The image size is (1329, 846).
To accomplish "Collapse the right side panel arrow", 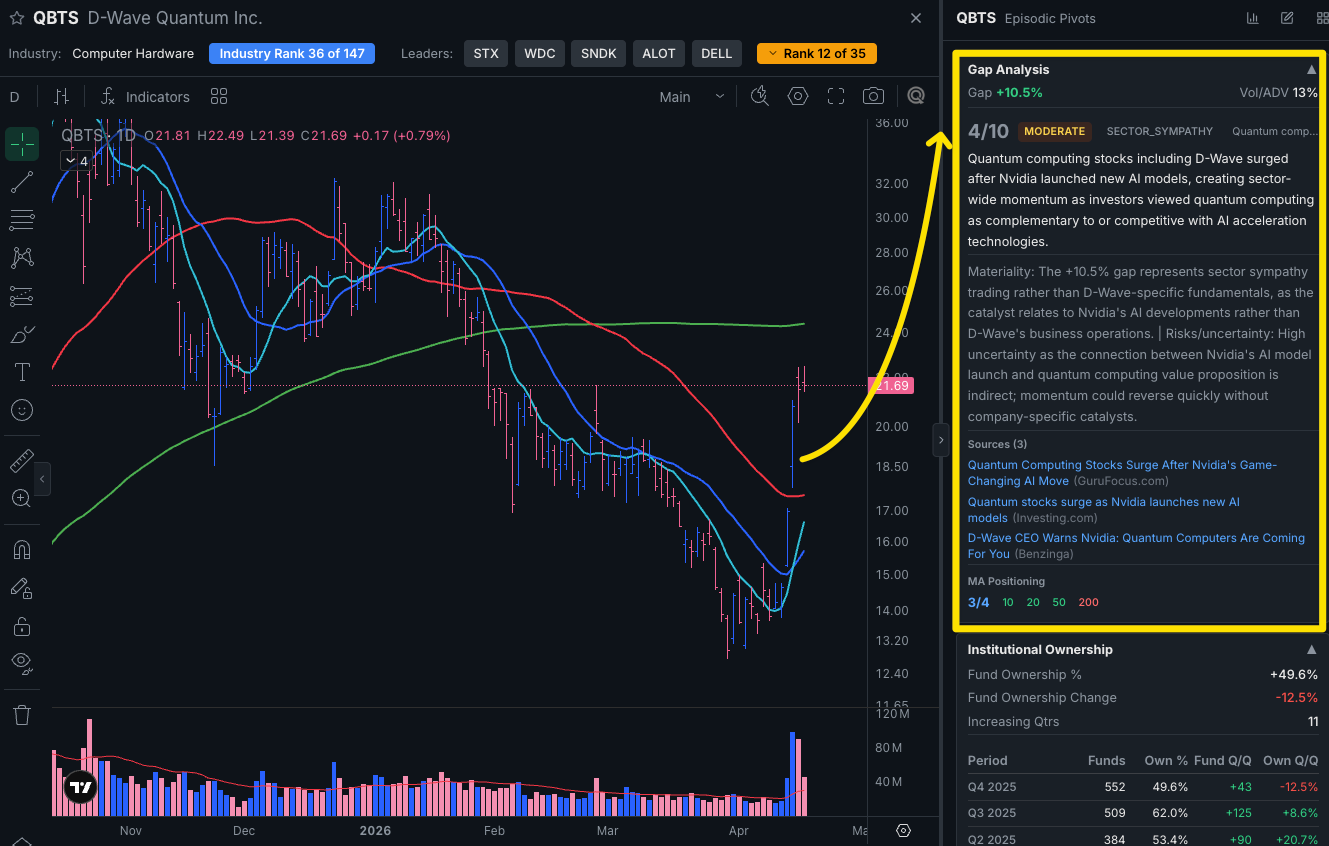I will pos(940,440).
